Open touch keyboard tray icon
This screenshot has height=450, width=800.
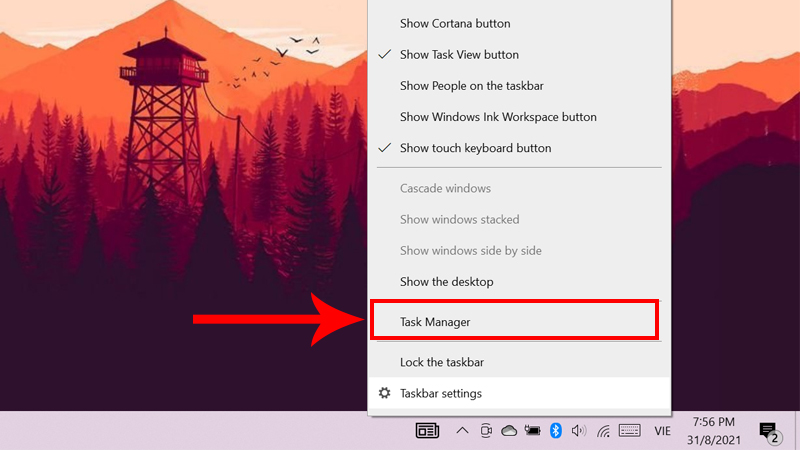(630, 431)
